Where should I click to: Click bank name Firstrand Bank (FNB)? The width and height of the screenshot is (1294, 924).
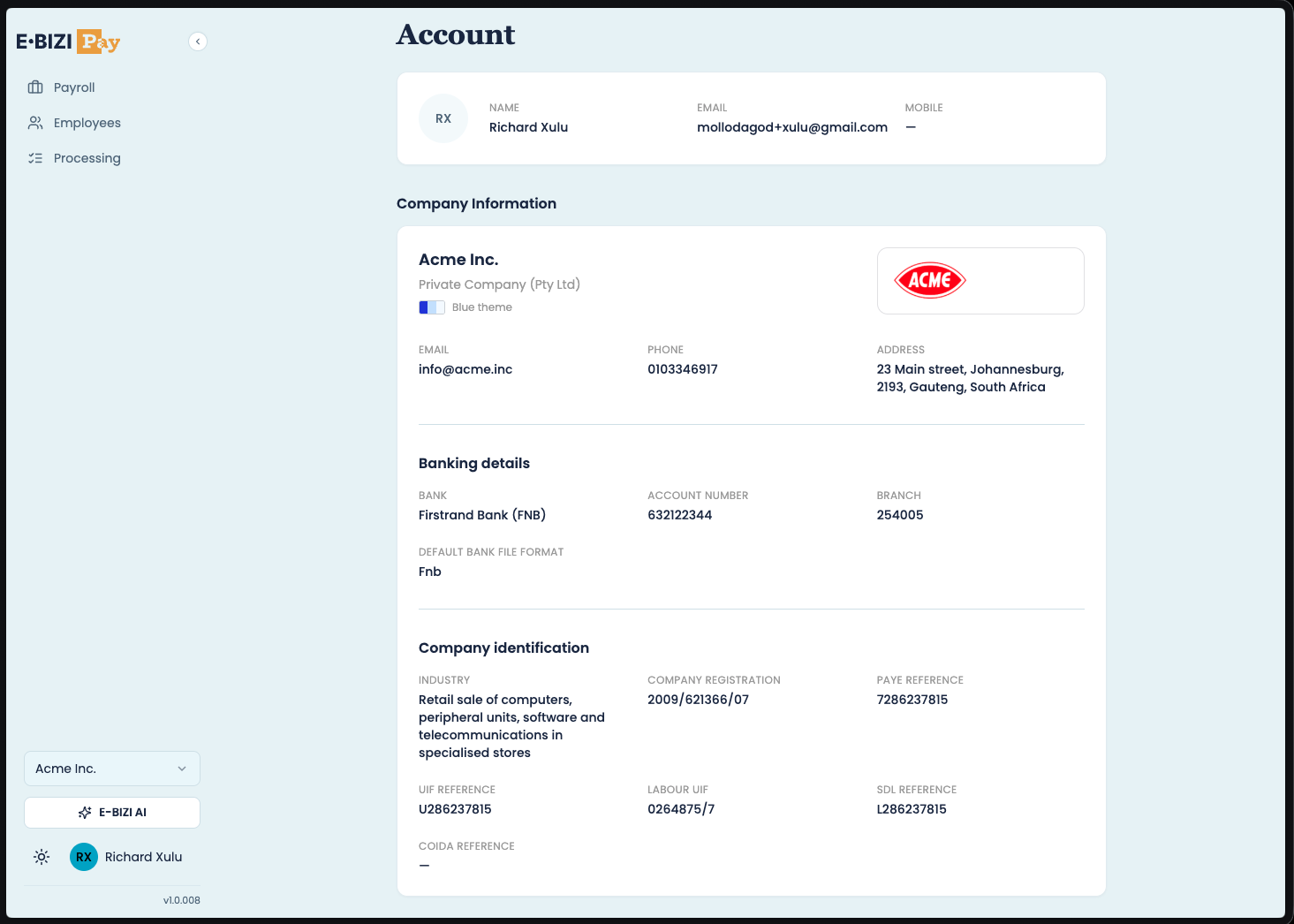pos(482,515)
